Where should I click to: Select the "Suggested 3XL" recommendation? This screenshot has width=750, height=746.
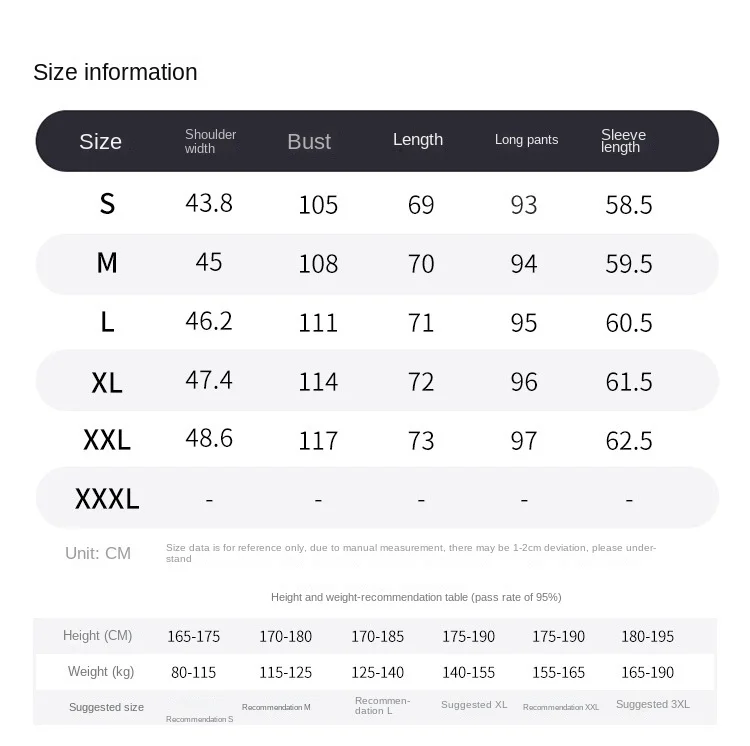click(x=652, y=705)
